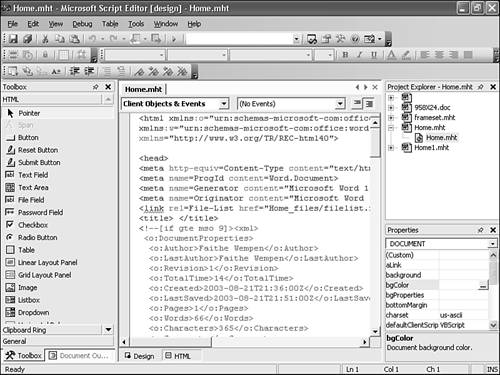
Task: Select the Table control in Toolbox
Action: pyautogui.click(x=58, y=250)
